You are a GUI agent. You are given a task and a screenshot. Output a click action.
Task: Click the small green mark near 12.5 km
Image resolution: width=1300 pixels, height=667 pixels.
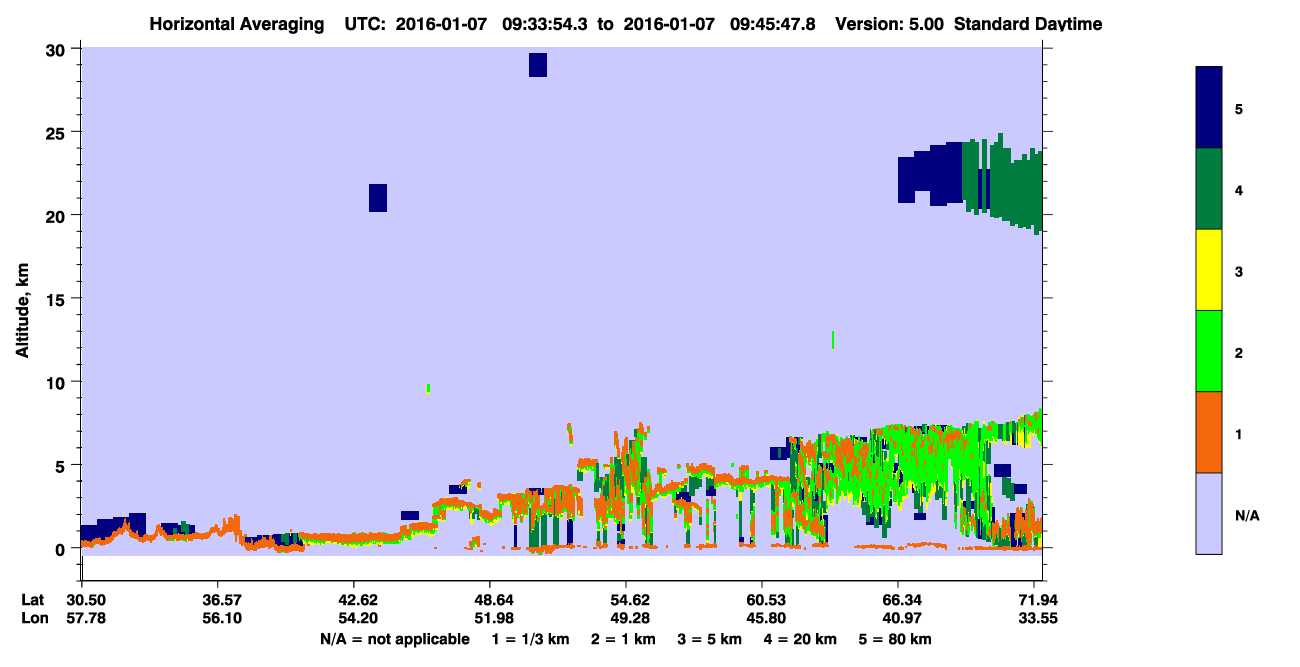point(833,340)
